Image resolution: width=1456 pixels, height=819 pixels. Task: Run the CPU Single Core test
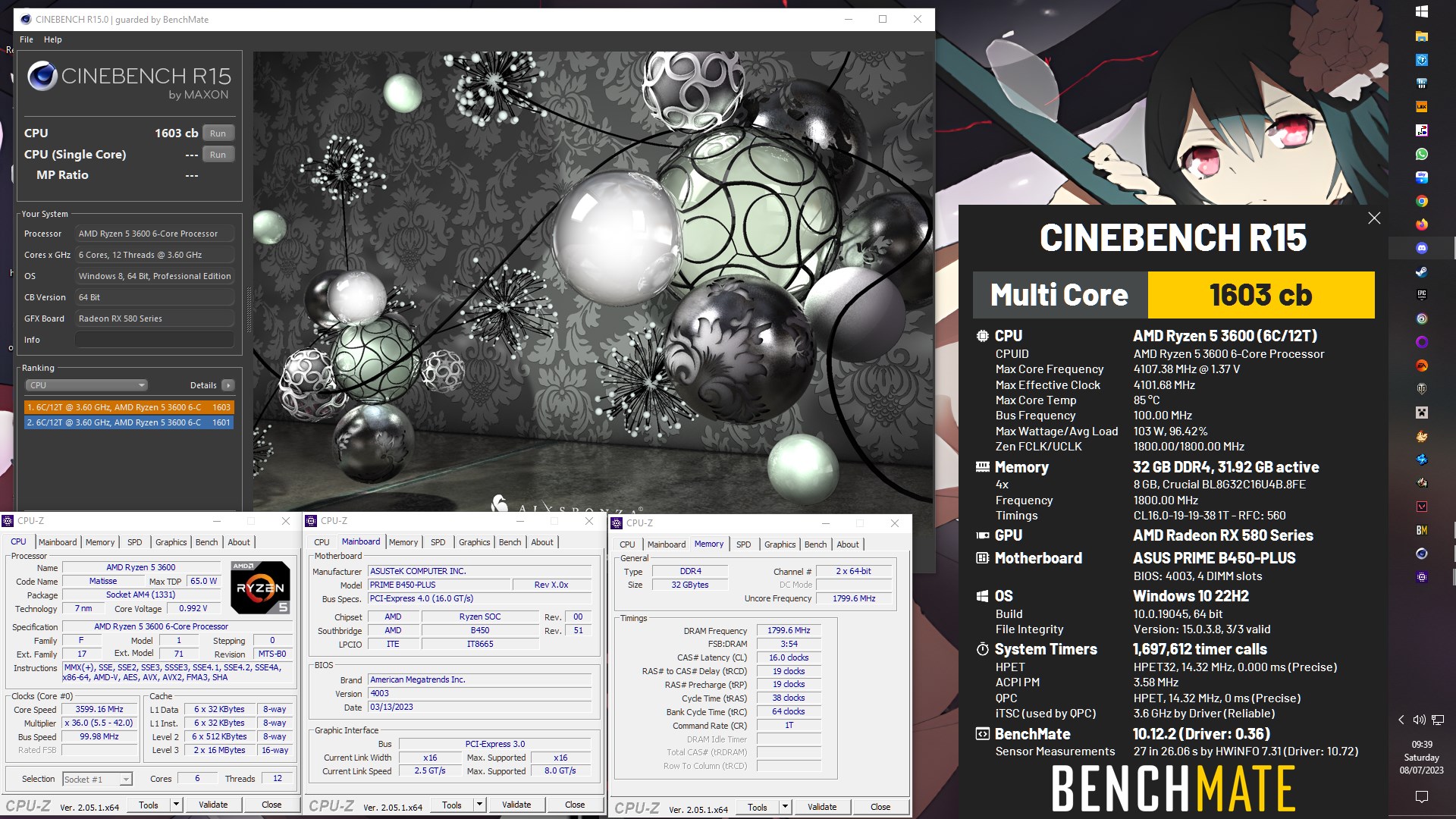(x=218, y=155)
